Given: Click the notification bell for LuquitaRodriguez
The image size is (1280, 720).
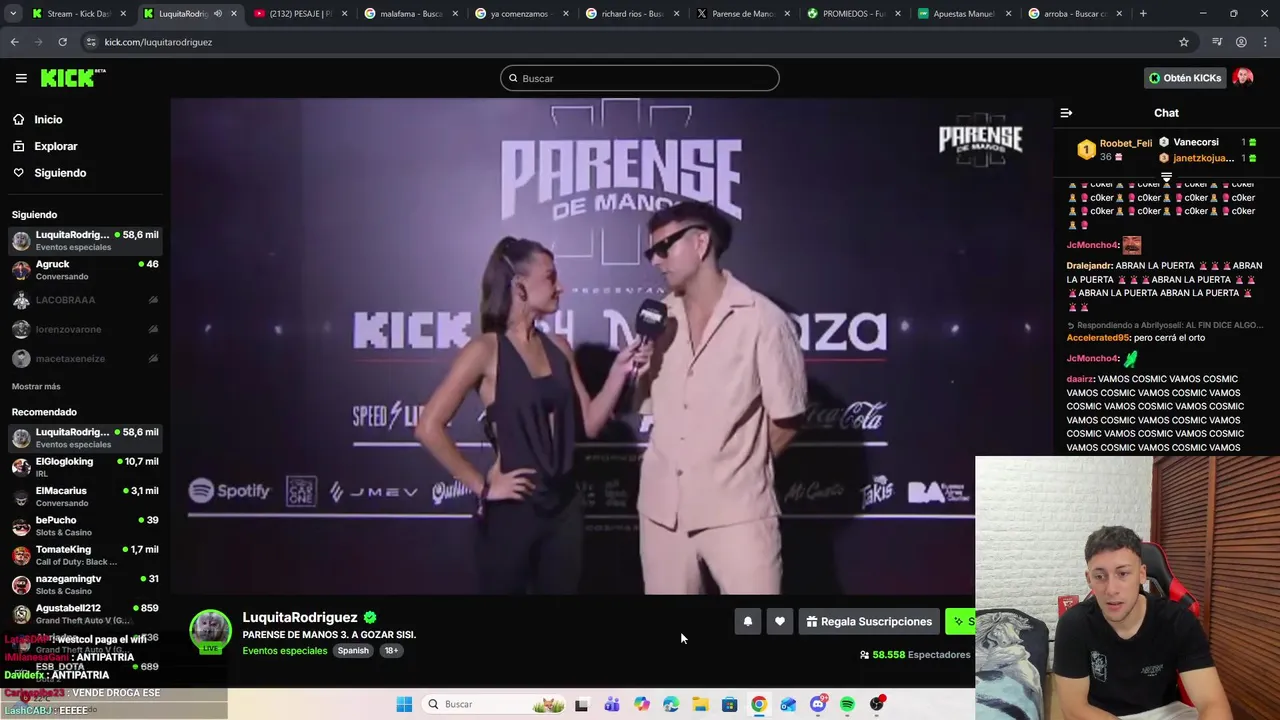Looking at the screenshot, I should point(748,622).
